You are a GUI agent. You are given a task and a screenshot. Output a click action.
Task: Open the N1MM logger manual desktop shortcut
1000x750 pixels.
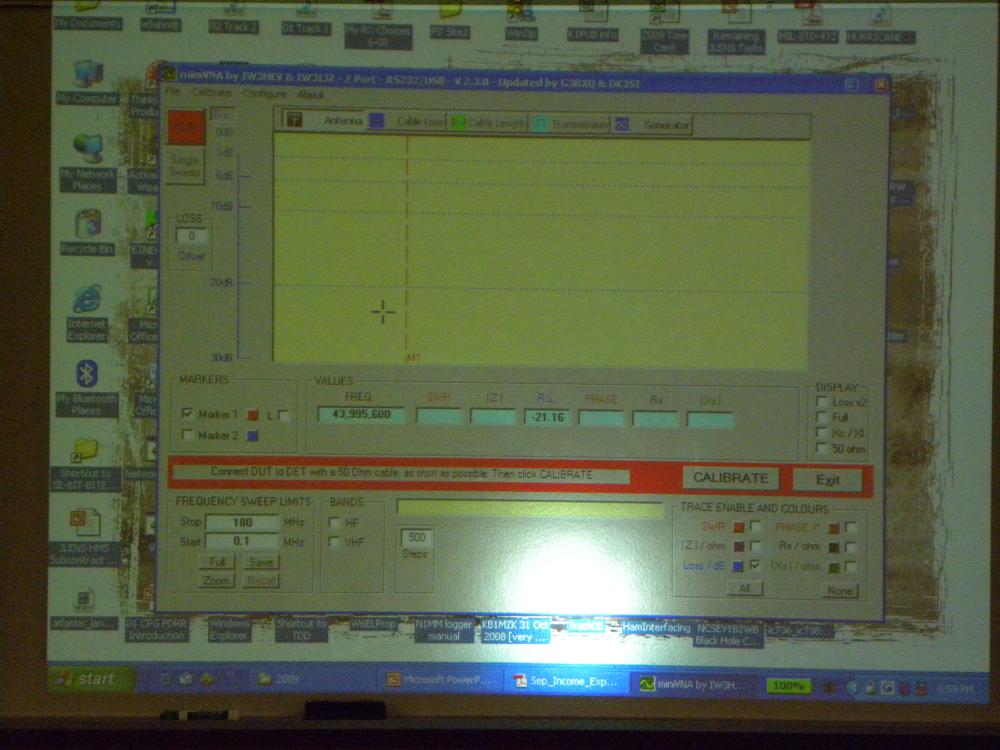click(444, 629)
